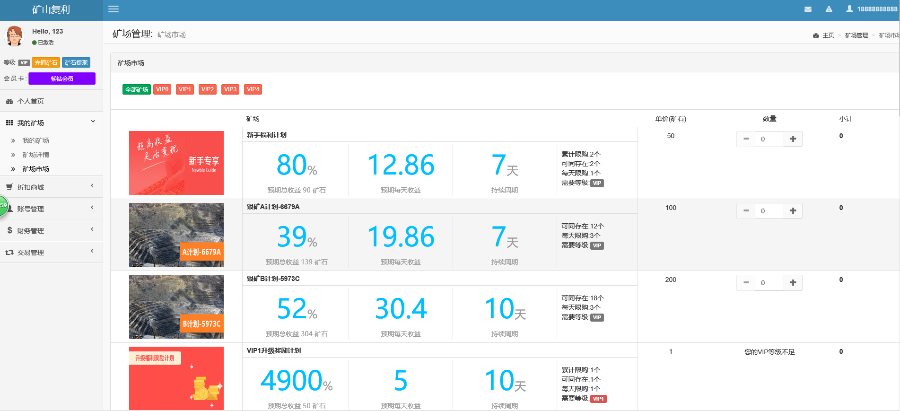900x411 pixels.
Task: Select the green all-mines filter tab
Action: [x=135, y=90]
